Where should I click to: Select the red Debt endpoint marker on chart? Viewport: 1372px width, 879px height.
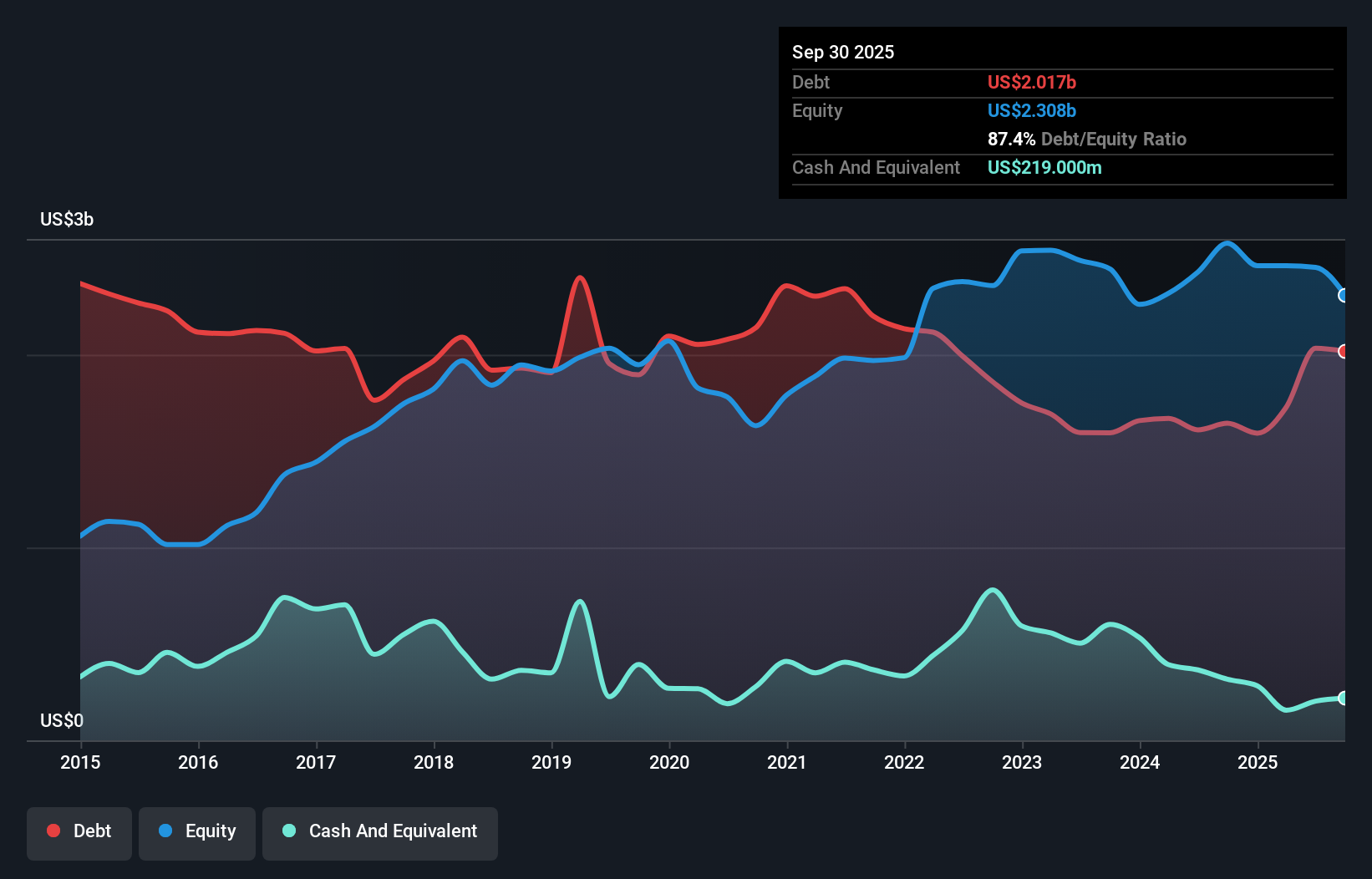tap(1344, 352)
